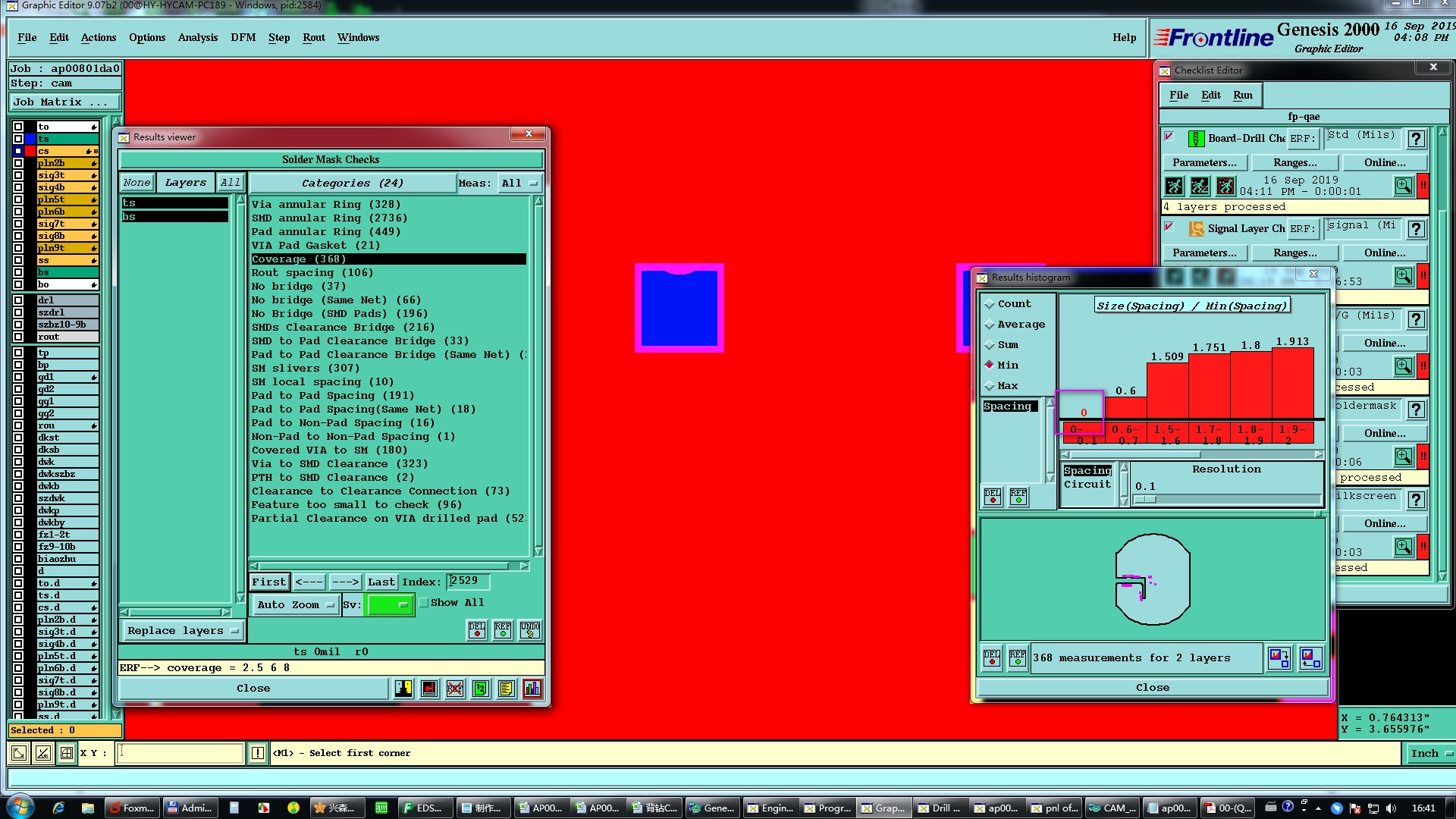Image resolution: width=1456 pixels, height=819 pixels.
Task: Open the Auto Zoom dropdown
Action: (296, 605)
